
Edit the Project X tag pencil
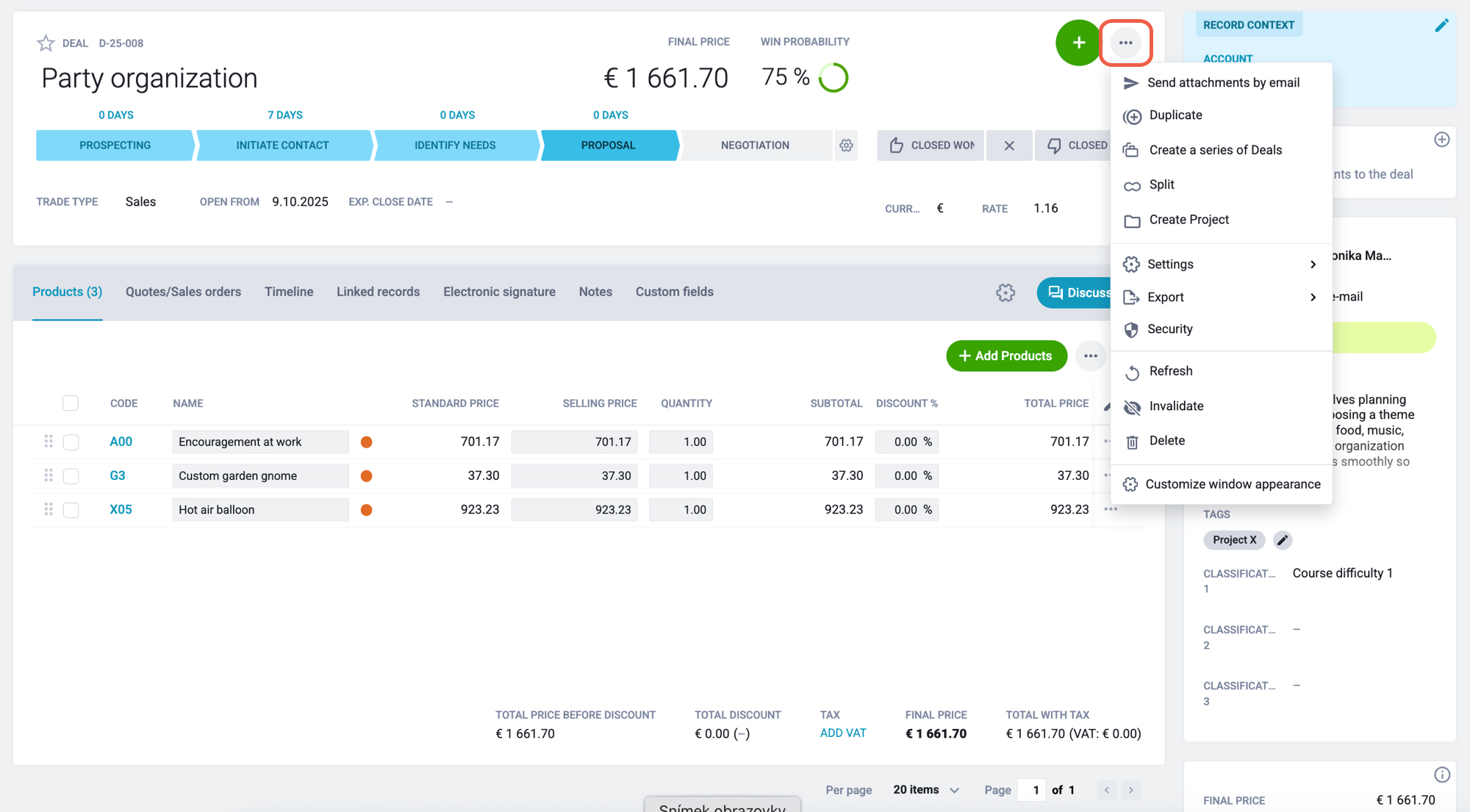coord(1283,540)
